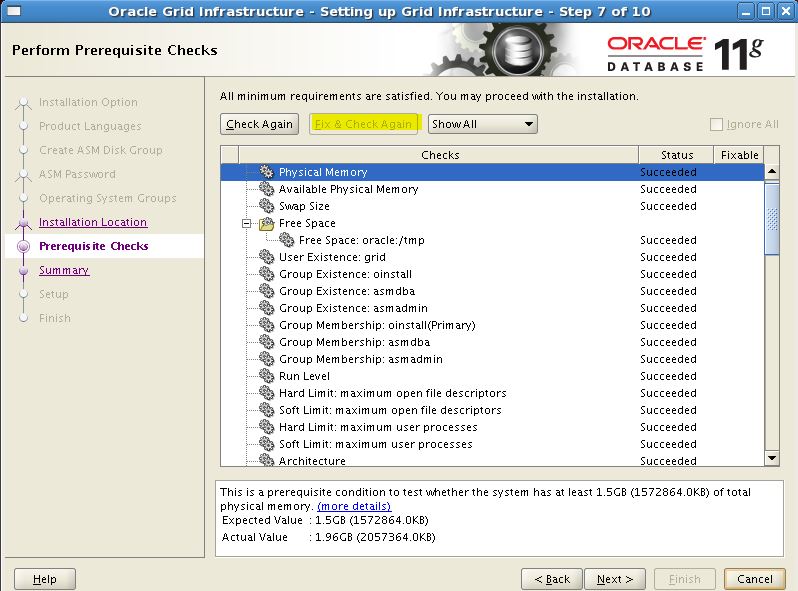
Task: Click gear icon beside Available Physical Memory
Action: click(266, 189)
